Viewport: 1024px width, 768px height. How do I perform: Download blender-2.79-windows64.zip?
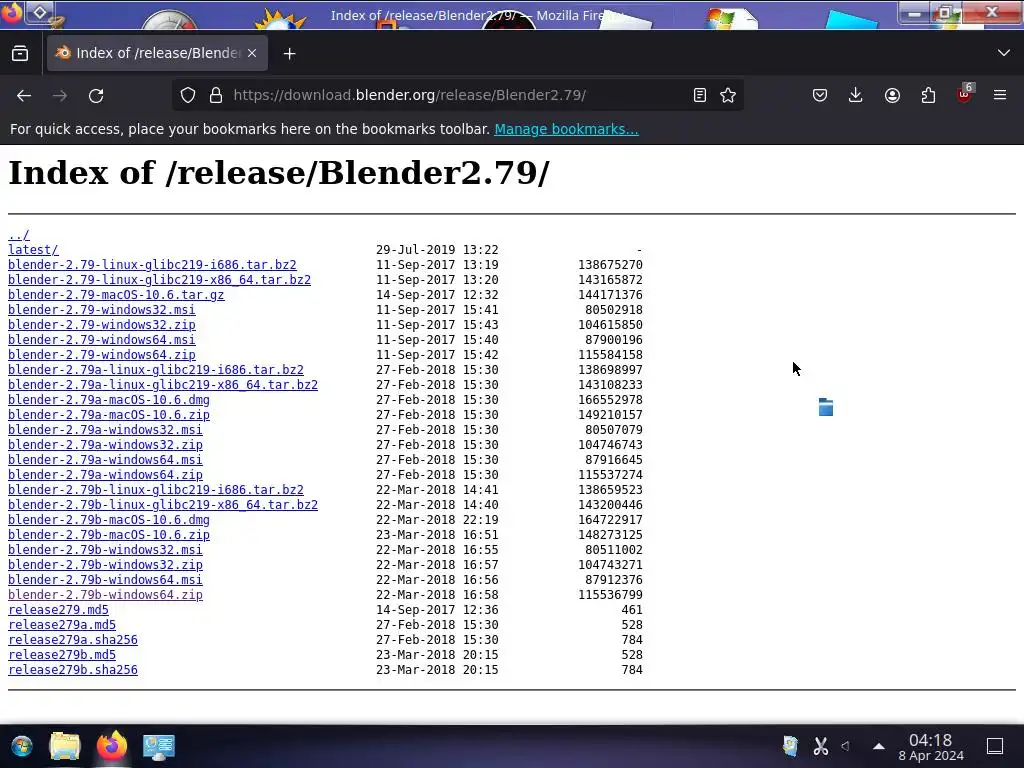click(101, 355)
